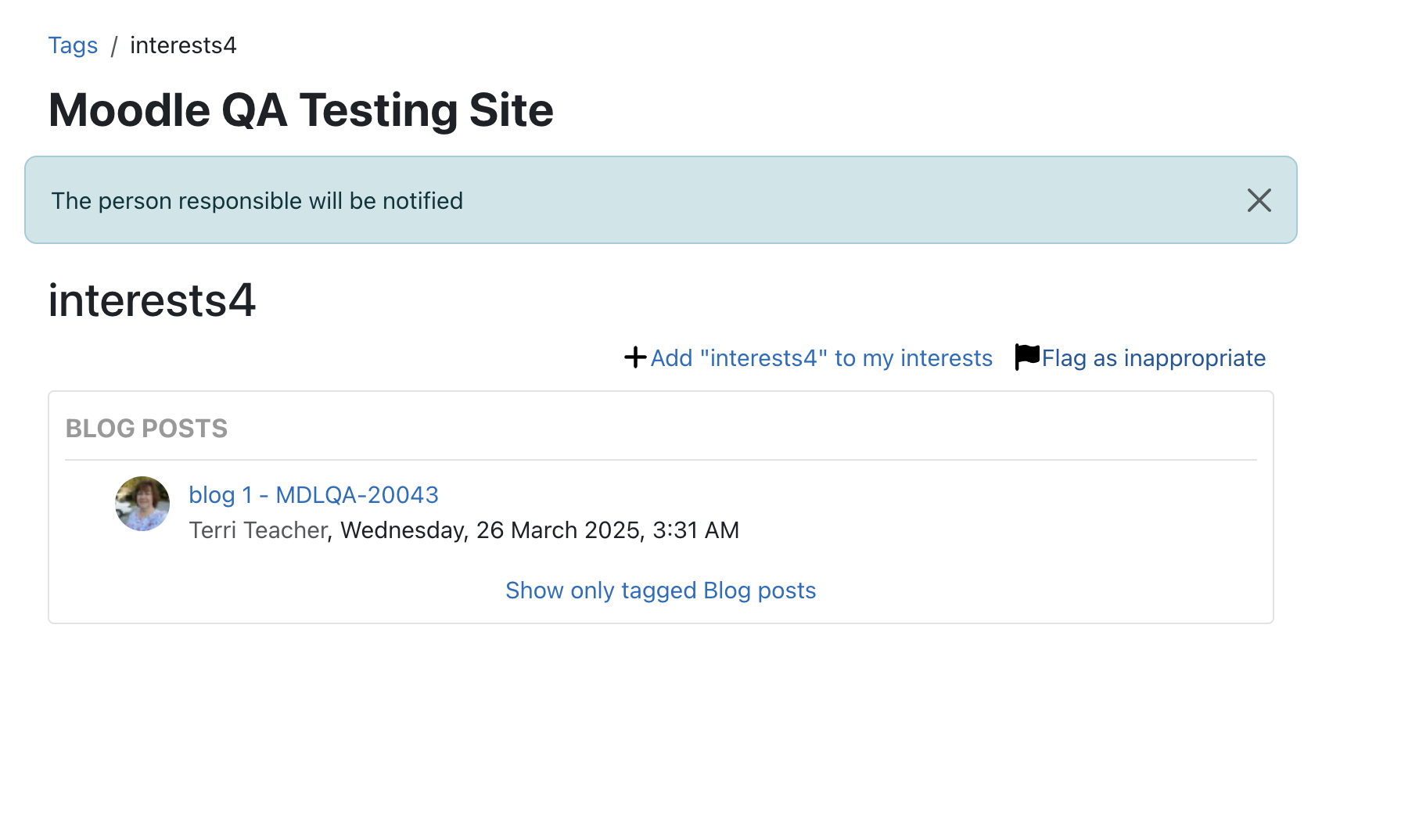Click the notification message text
1419x840 pixels.
257,201
